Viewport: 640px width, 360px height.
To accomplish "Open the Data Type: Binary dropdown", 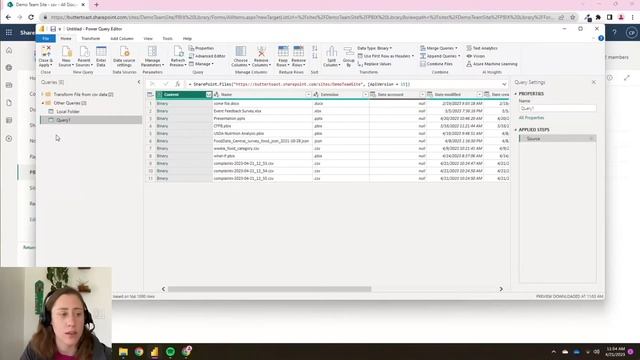I will pyautogui.click(x=375, y=48).
